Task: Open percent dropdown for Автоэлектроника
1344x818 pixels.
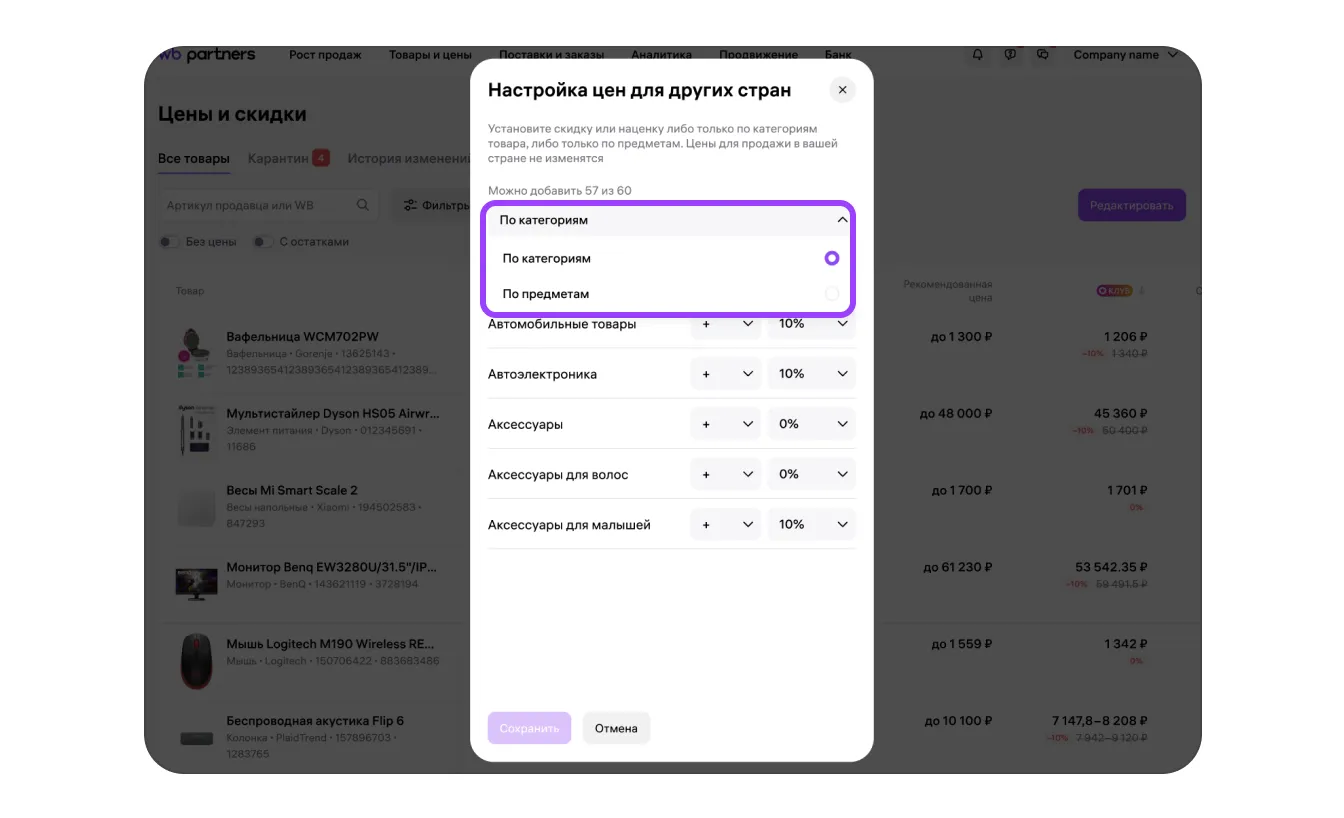Action: tap(811, 374)
